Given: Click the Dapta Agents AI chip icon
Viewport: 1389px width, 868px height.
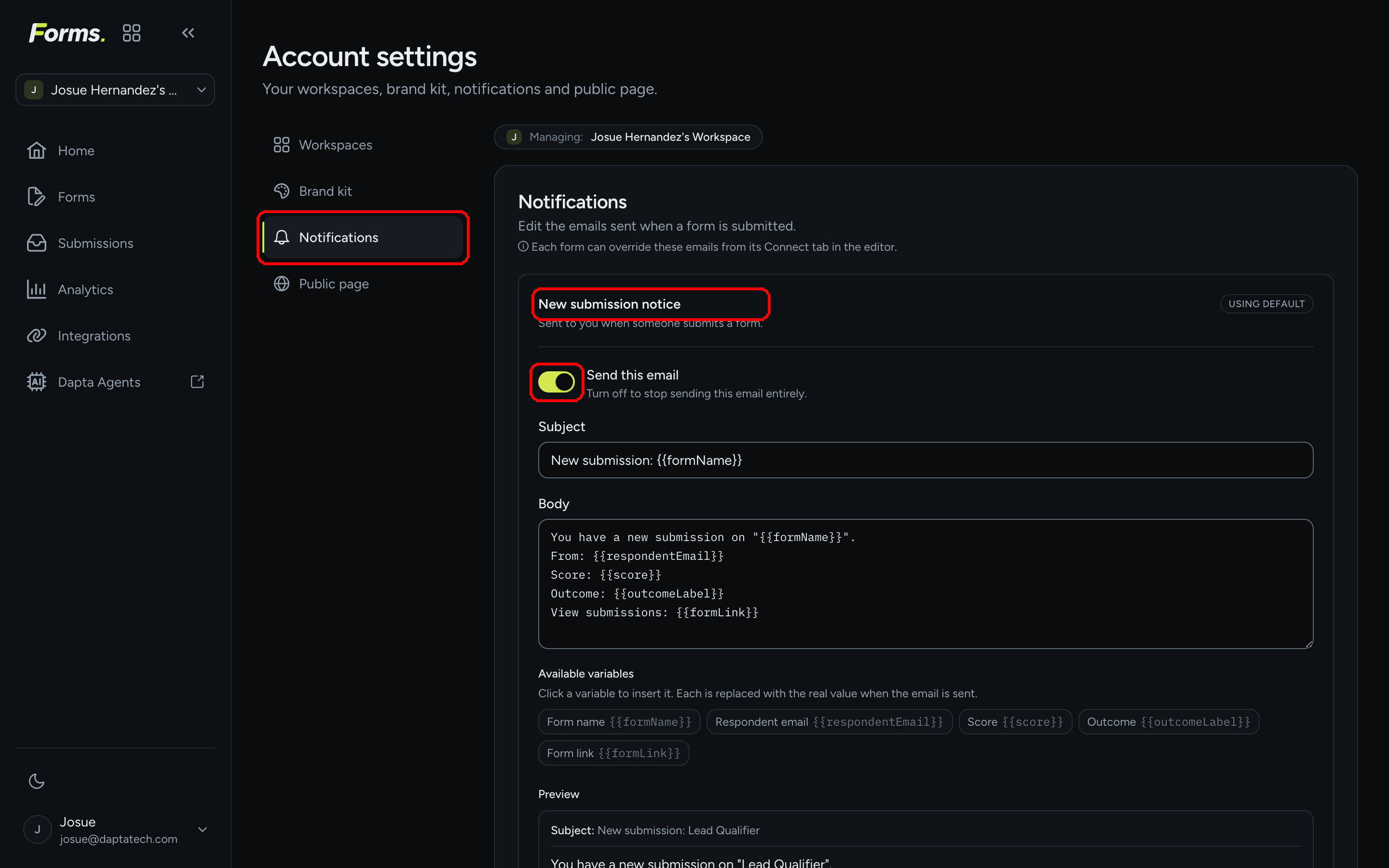Looking at the screenshot, I should [x=37, y=382].
